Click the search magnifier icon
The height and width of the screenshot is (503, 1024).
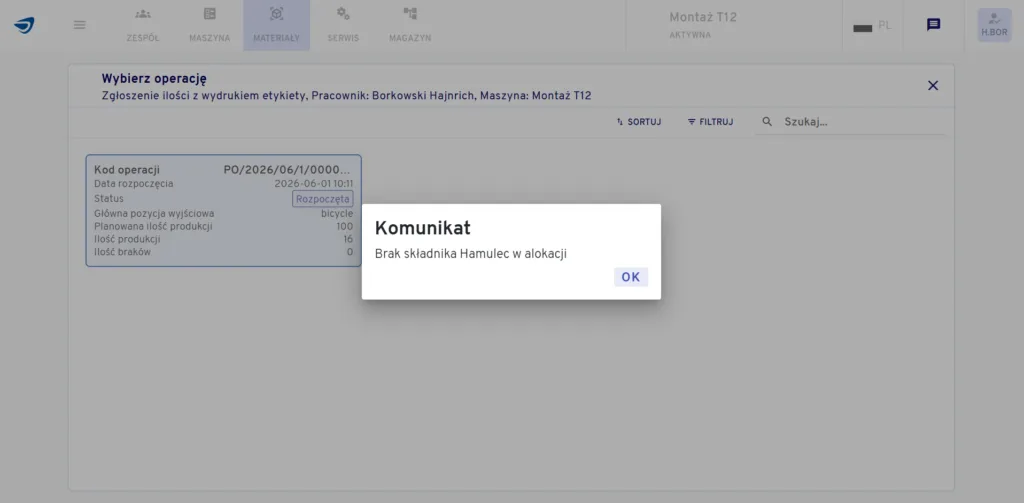pyautogui.click(x=767, y=122)
